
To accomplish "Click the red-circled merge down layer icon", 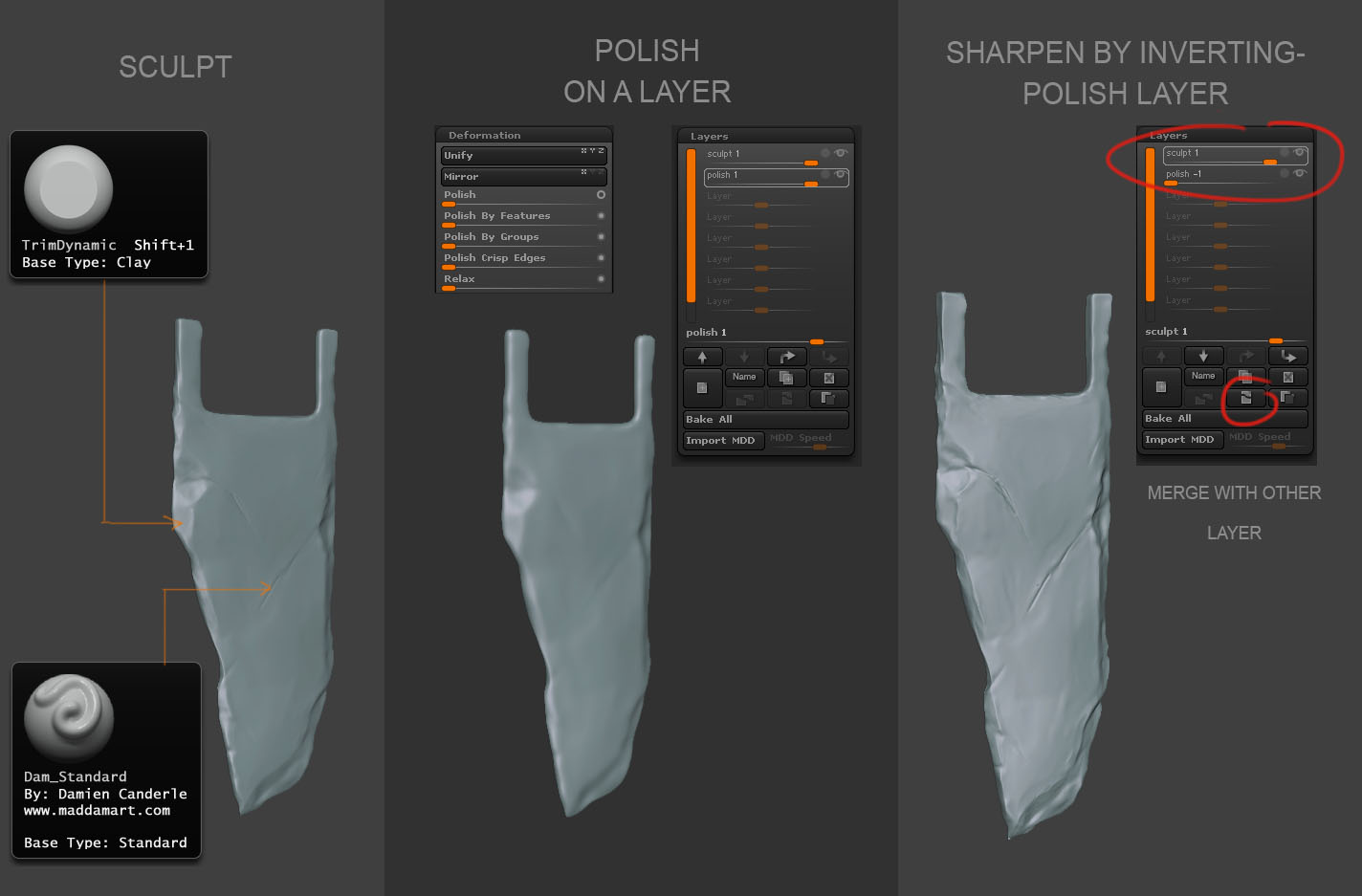I will pos(1245,398).
